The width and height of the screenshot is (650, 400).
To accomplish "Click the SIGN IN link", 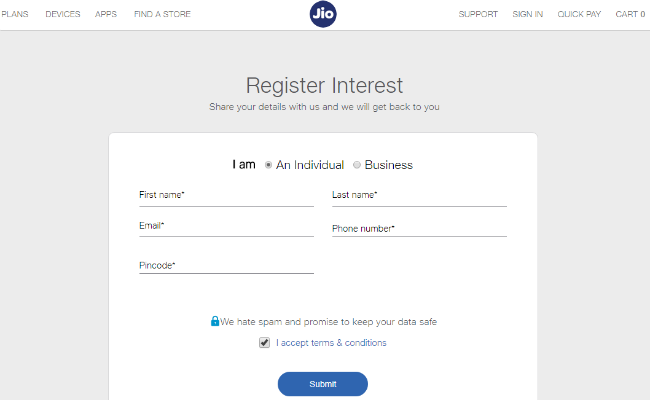I will (527, 14).
